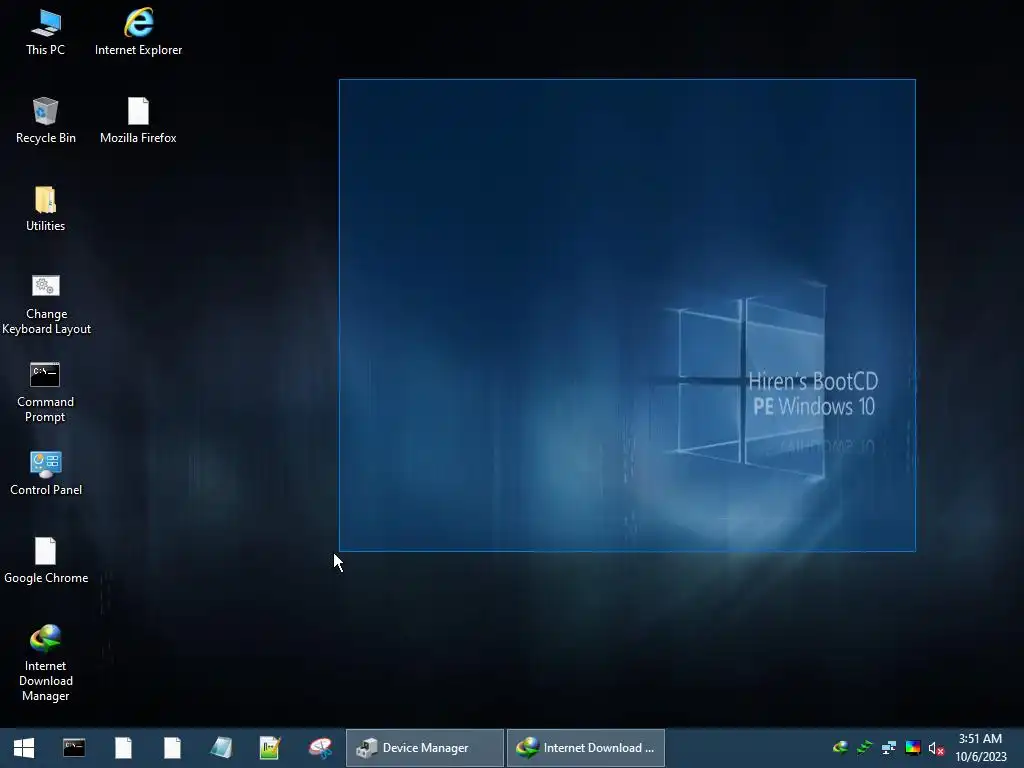The height and width of the screenshot is (768, 1024).
Task: Click the 'Internet Explorer' desktop label text
Action: (138, 50)
